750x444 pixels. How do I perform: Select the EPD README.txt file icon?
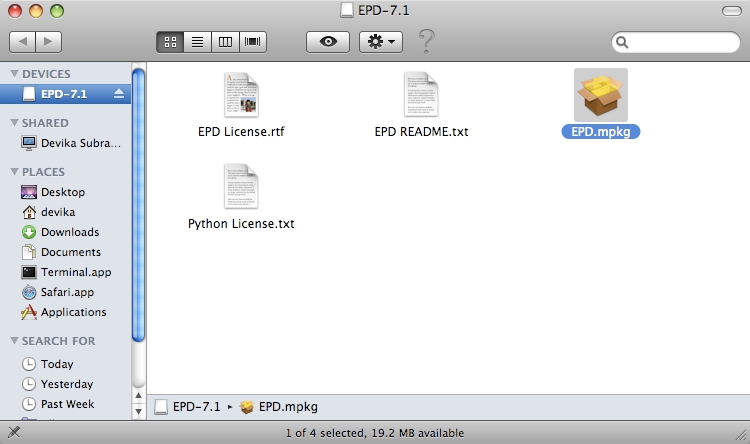coord(421,95)
